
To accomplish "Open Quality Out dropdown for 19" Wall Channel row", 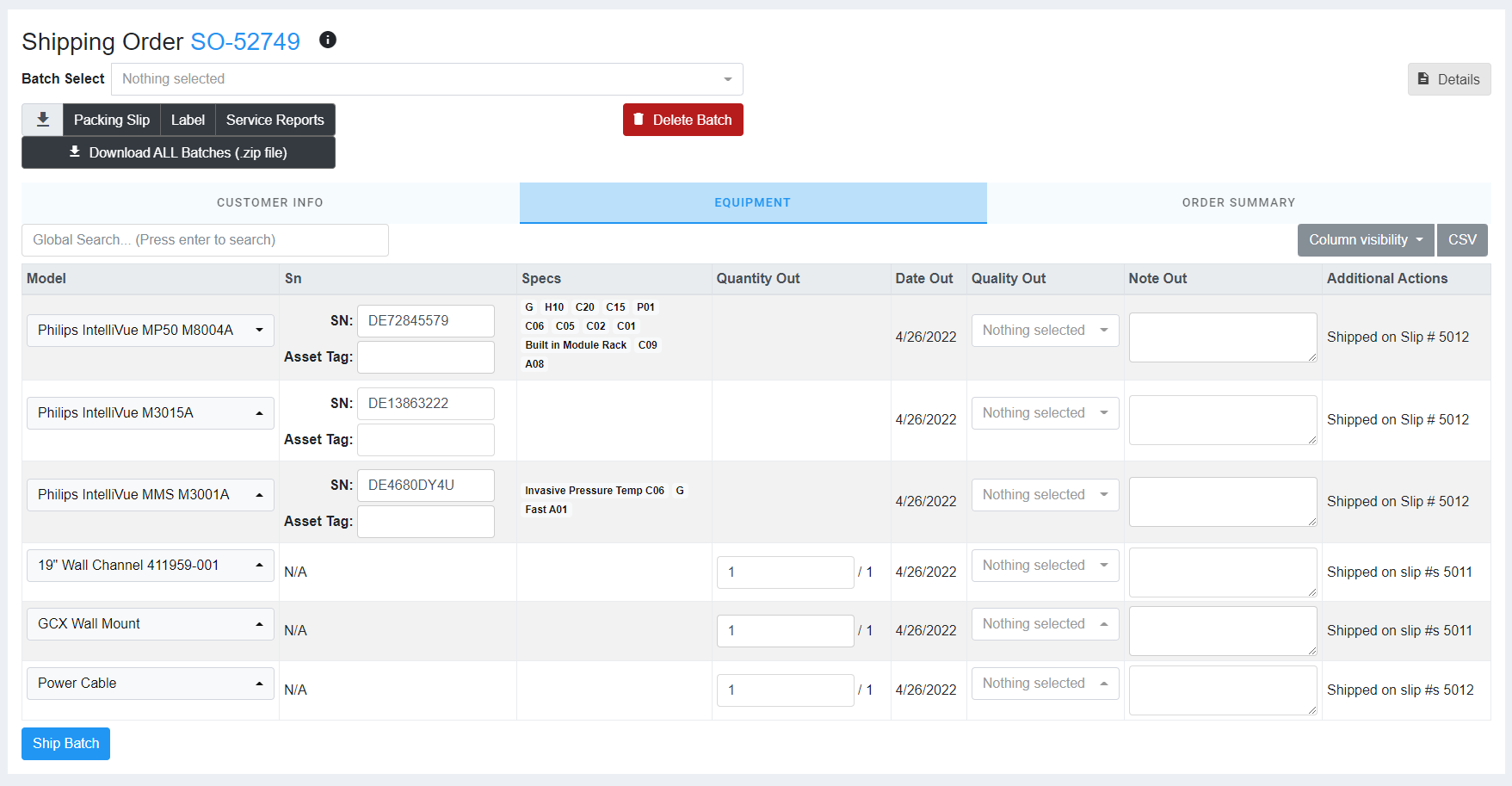I will (1046, 566).
